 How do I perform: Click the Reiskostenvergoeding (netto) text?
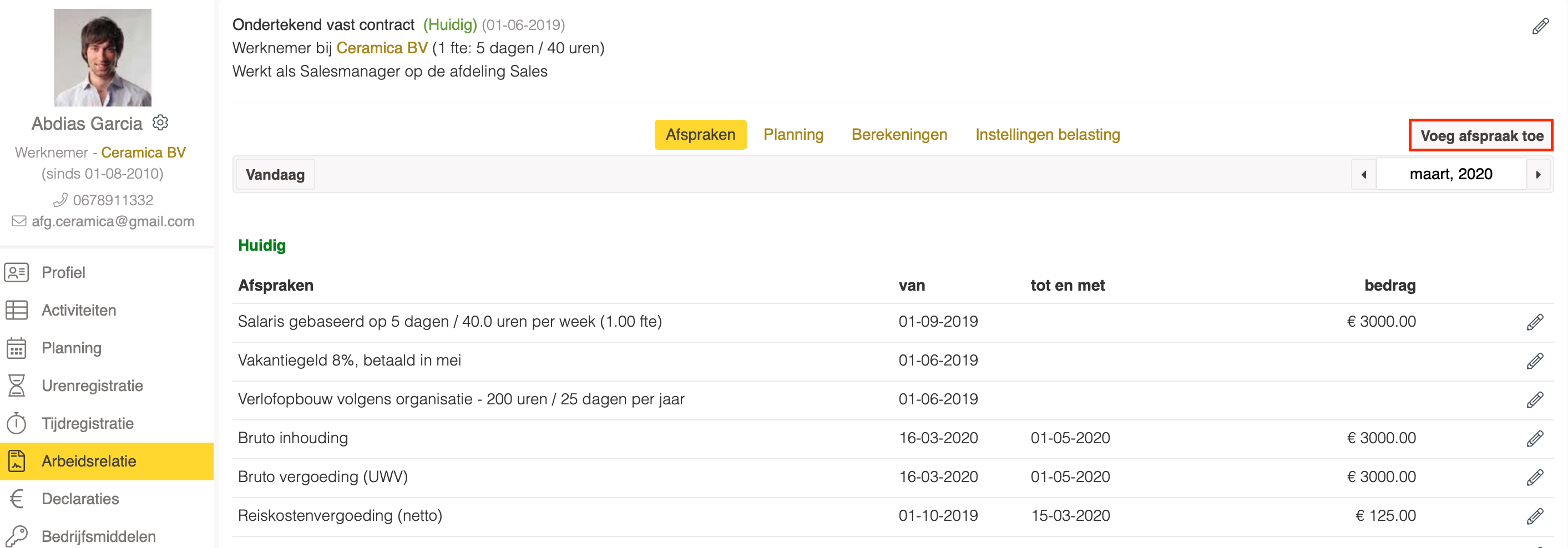340,516
